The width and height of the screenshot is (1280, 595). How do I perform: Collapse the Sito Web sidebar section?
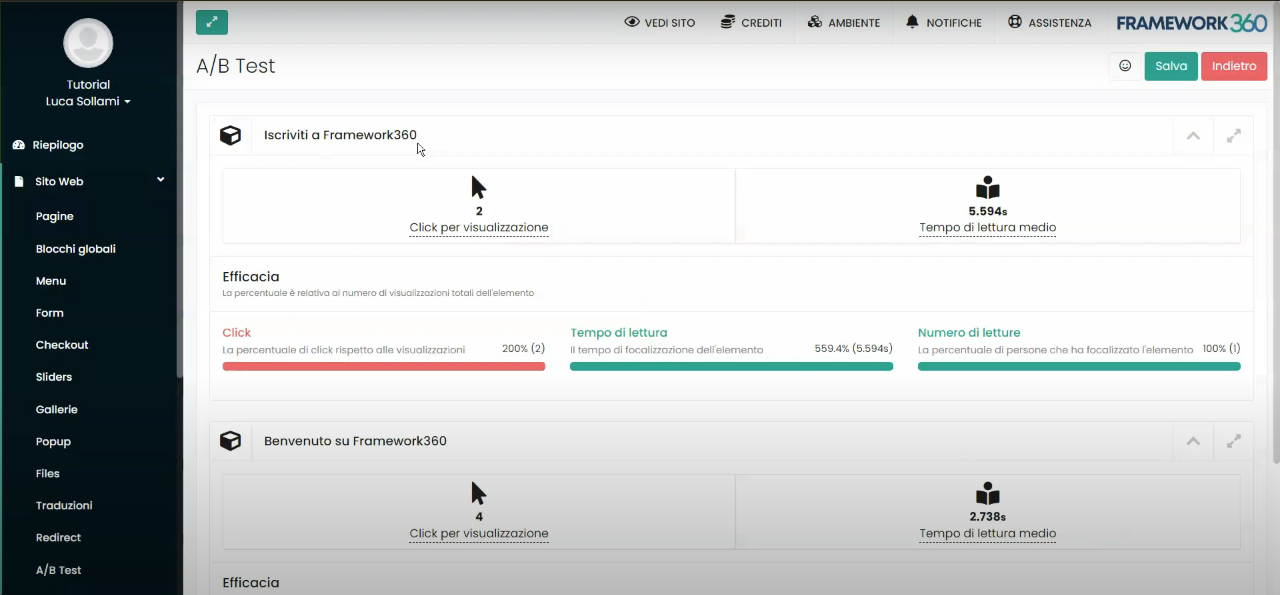coord(160,181)
